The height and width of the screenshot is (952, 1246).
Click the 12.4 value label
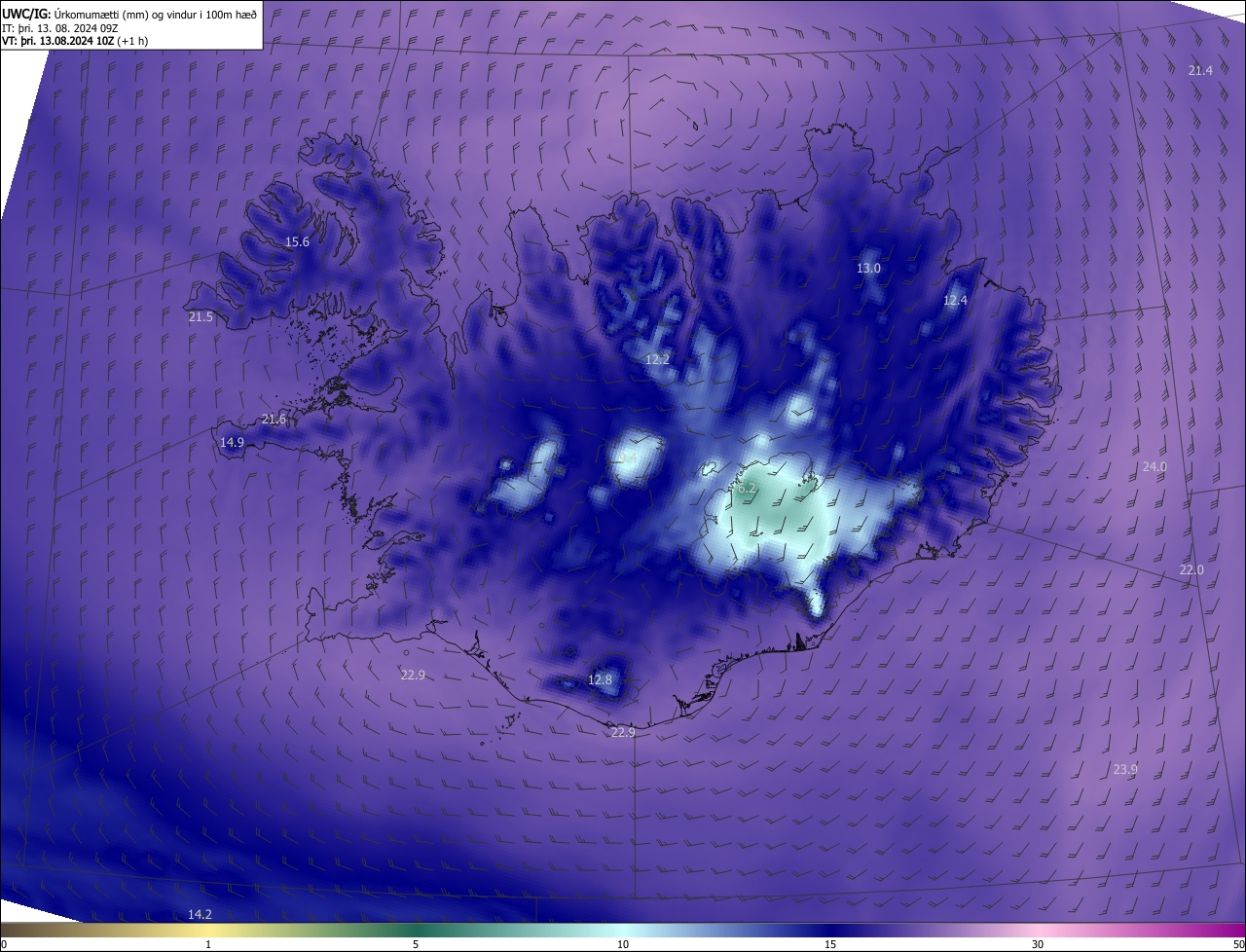click(955, 300)
